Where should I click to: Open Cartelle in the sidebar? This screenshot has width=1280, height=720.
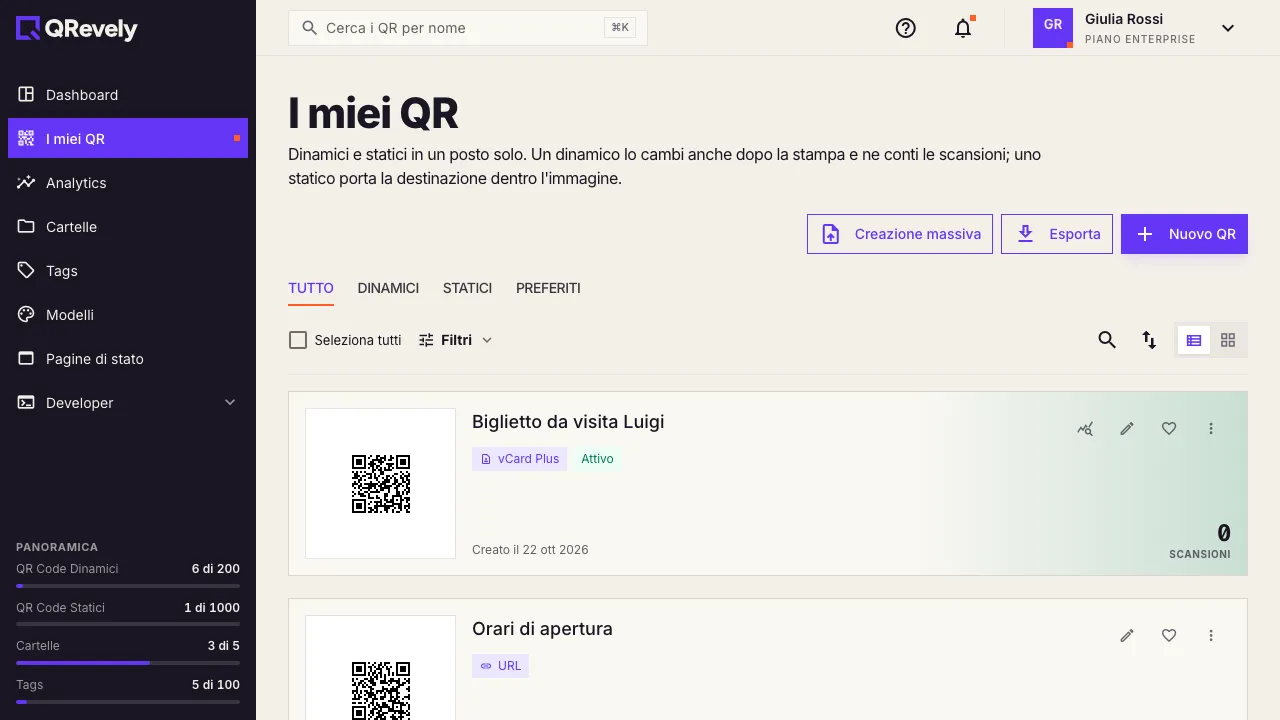click(x=128, y=227)
